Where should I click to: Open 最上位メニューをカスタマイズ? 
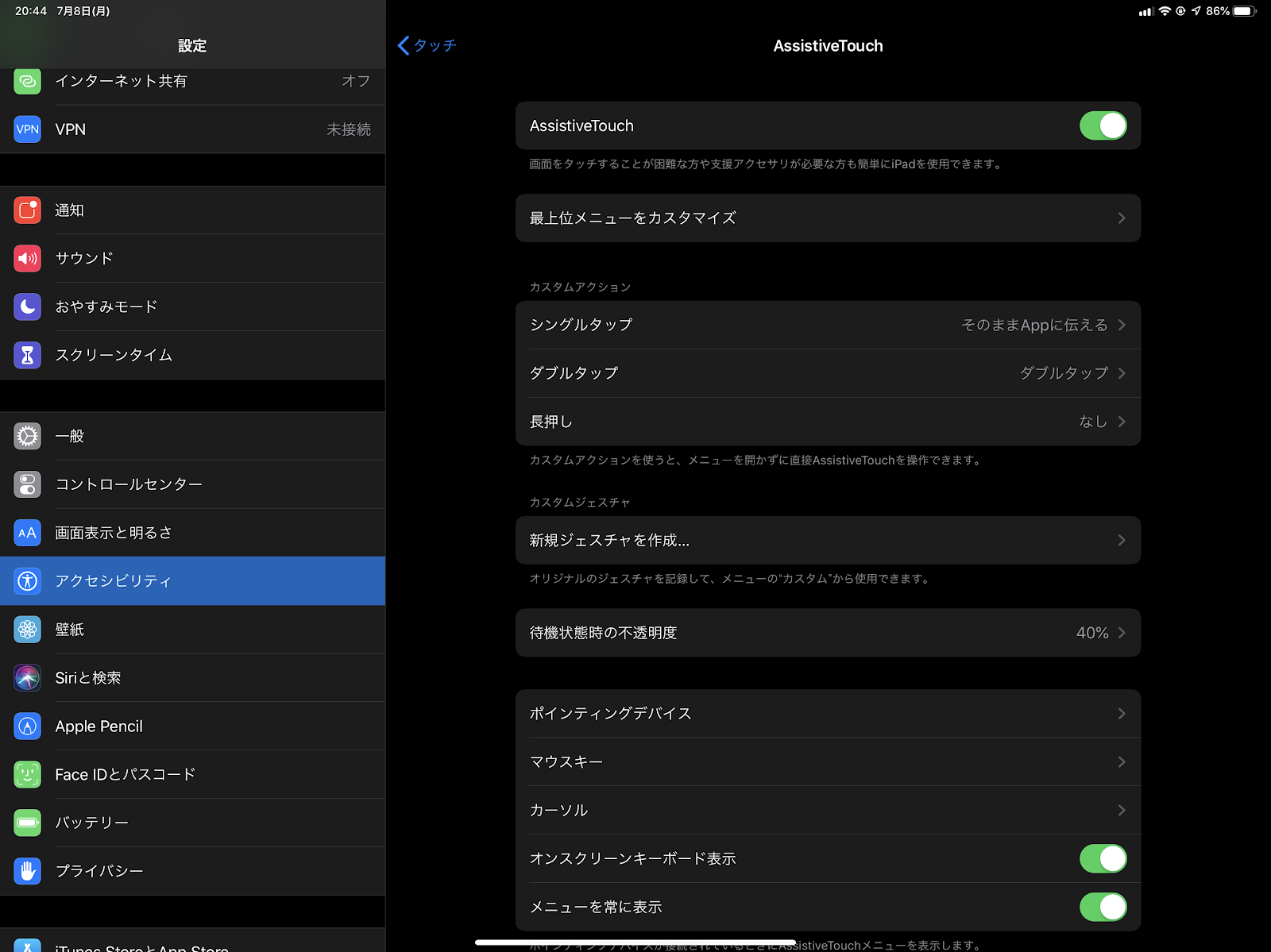(828, 218)
